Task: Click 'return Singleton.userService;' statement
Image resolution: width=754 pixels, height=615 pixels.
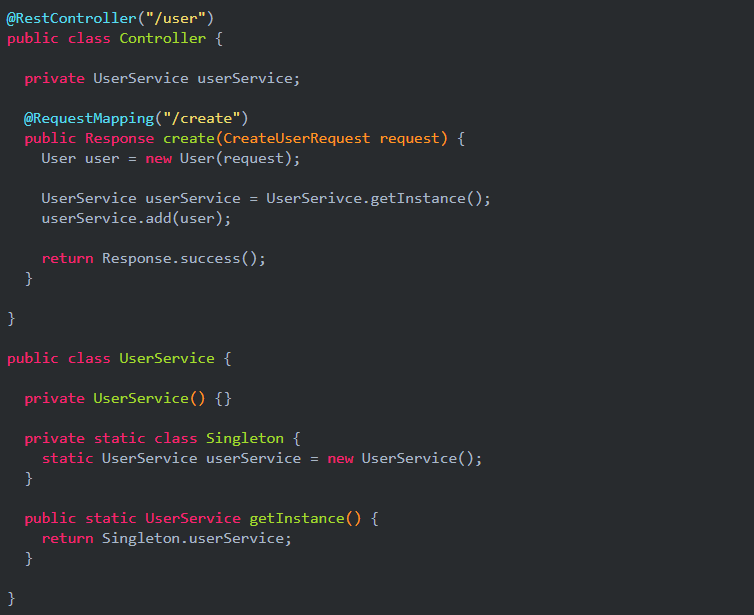Action: click(x=166, y=539)
